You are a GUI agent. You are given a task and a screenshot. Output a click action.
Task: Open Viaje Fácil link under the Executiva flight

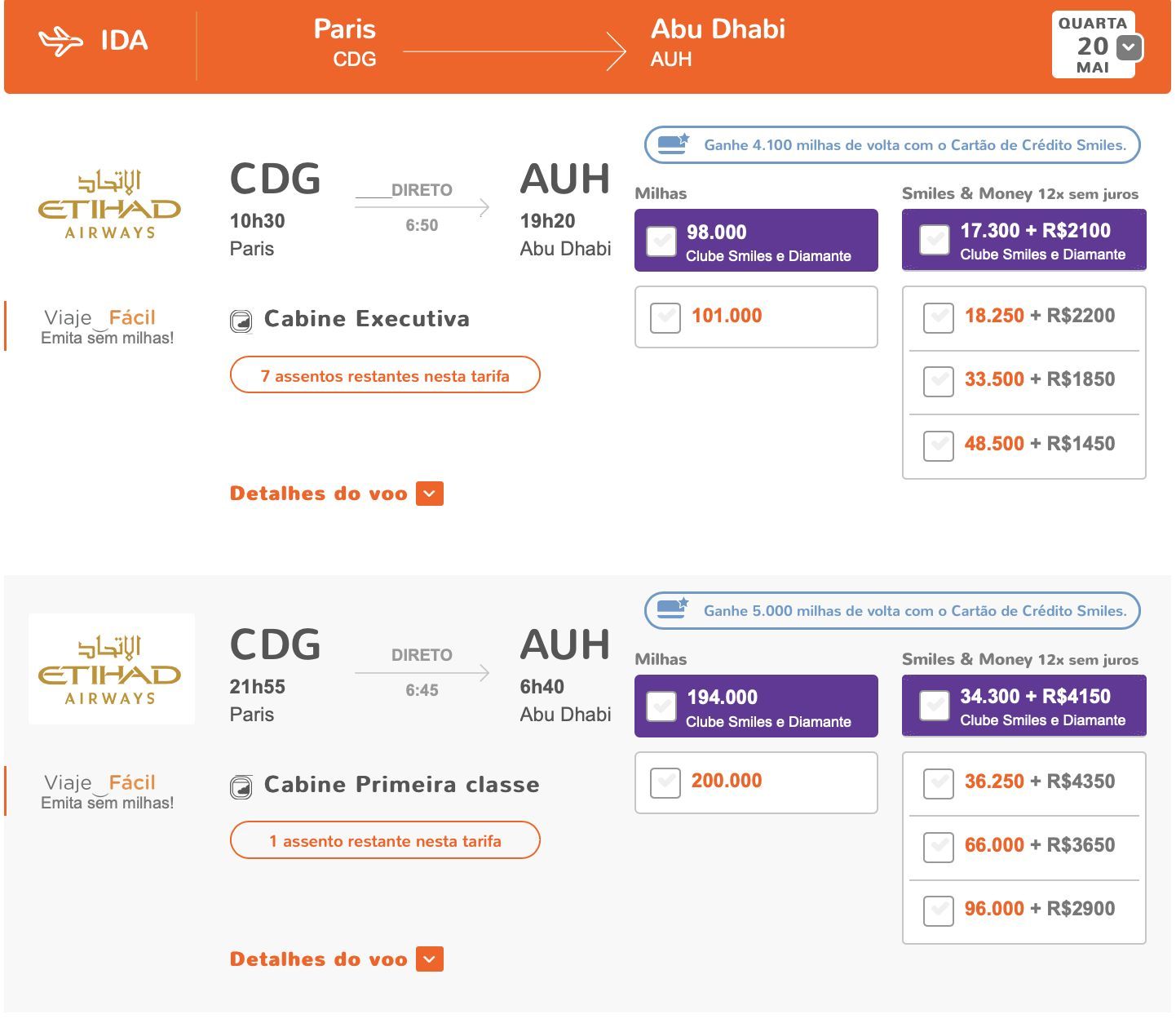click(x=107, y=326)
